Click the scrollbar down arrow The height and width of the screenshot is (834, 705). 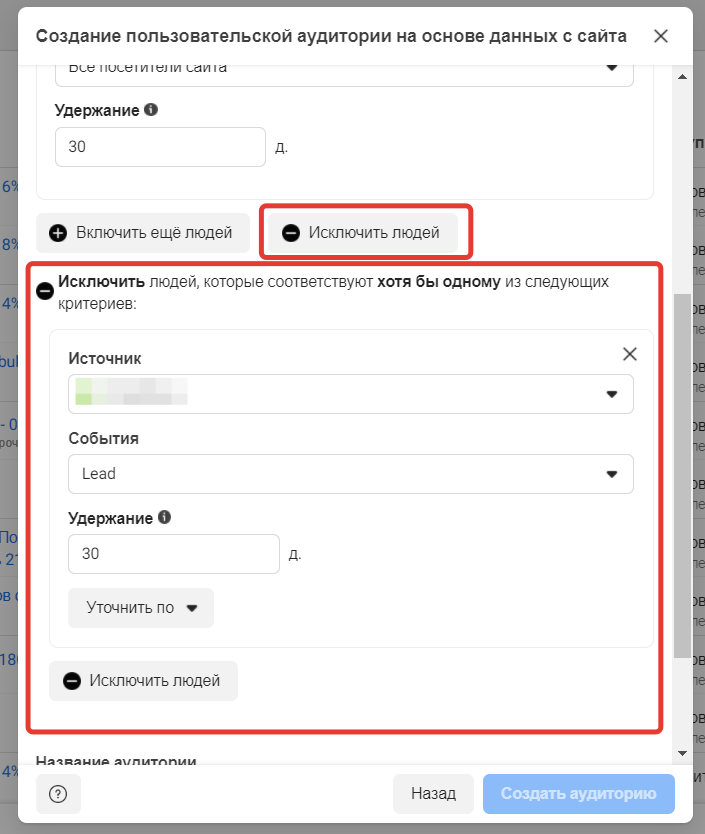(683, 752)
